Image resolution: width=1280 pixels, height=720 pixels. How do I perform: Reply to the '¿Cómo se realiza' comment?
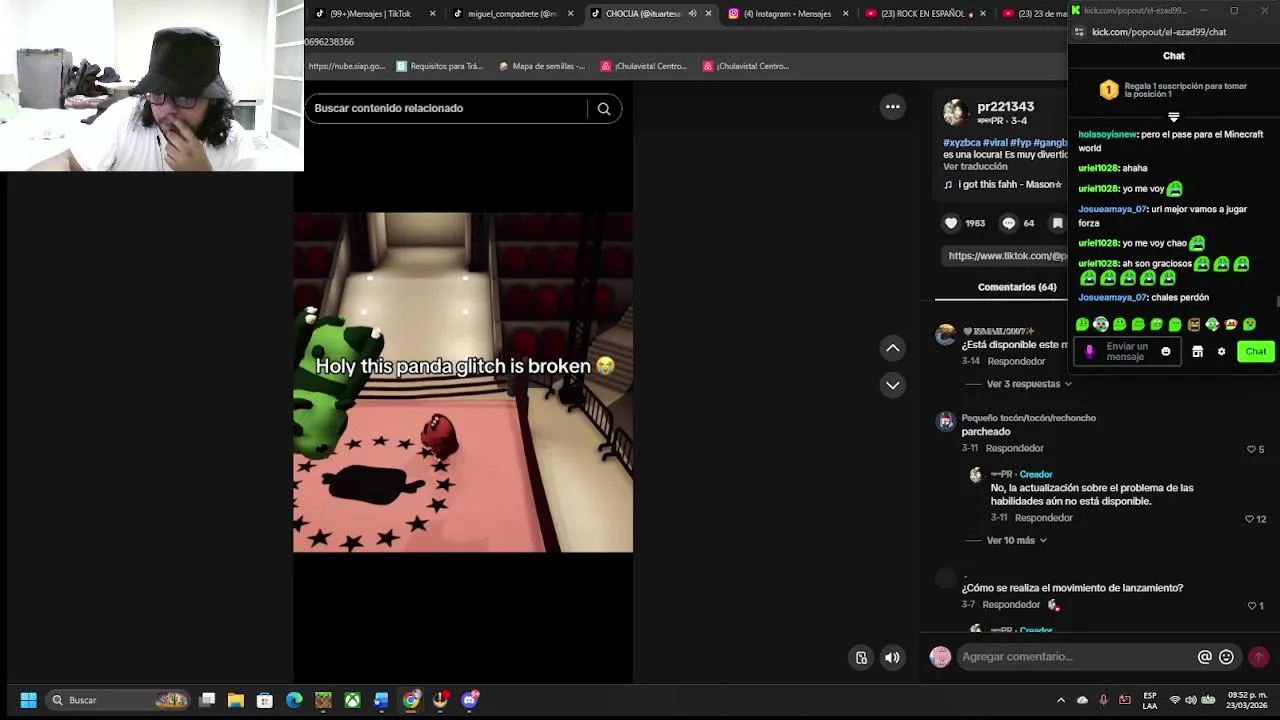(x=1011, y=604)
